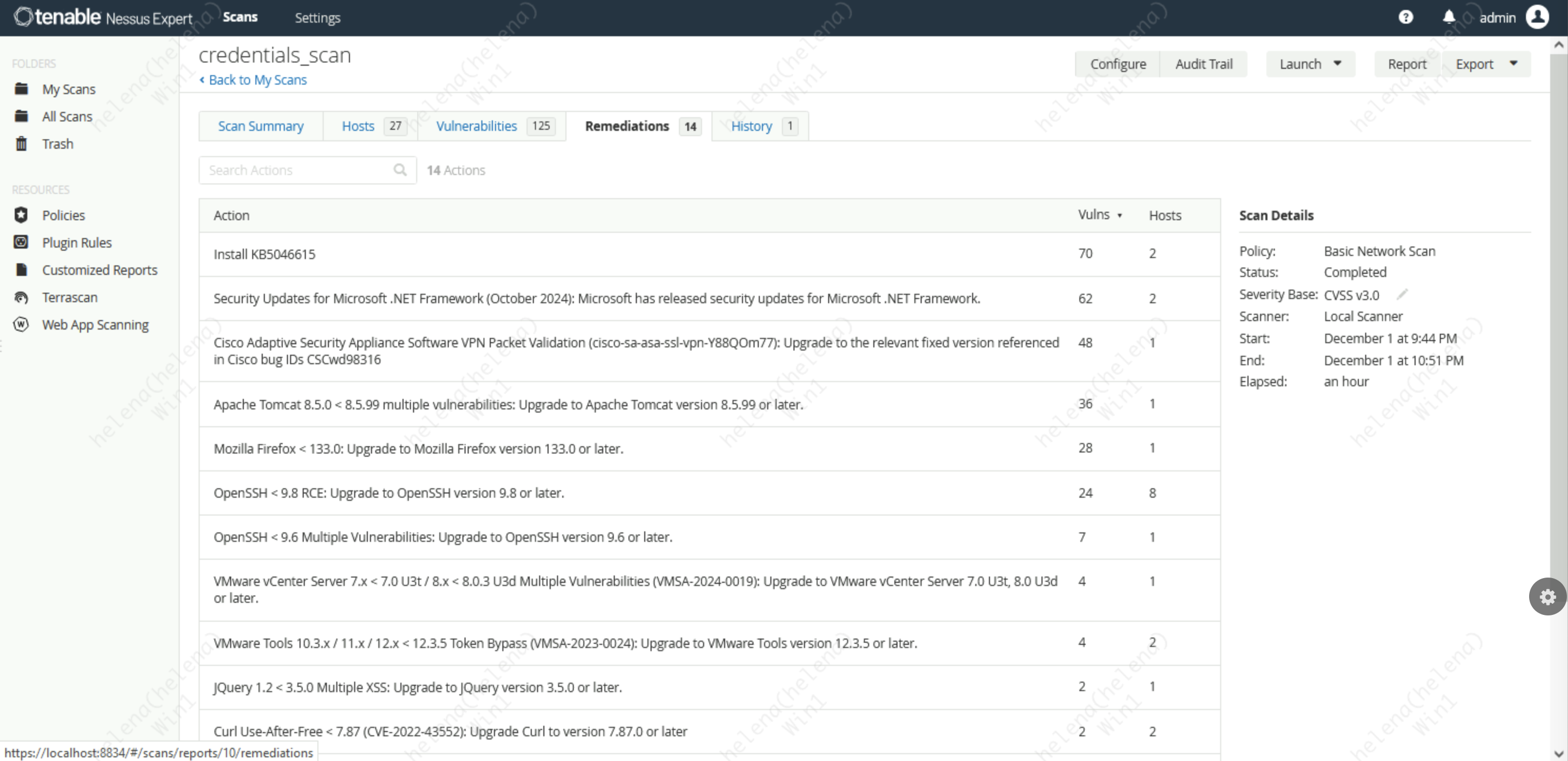This screenshot has height=761, width=1568.
Task: Open the Settings top menu
Action: [x=317, y=18]
